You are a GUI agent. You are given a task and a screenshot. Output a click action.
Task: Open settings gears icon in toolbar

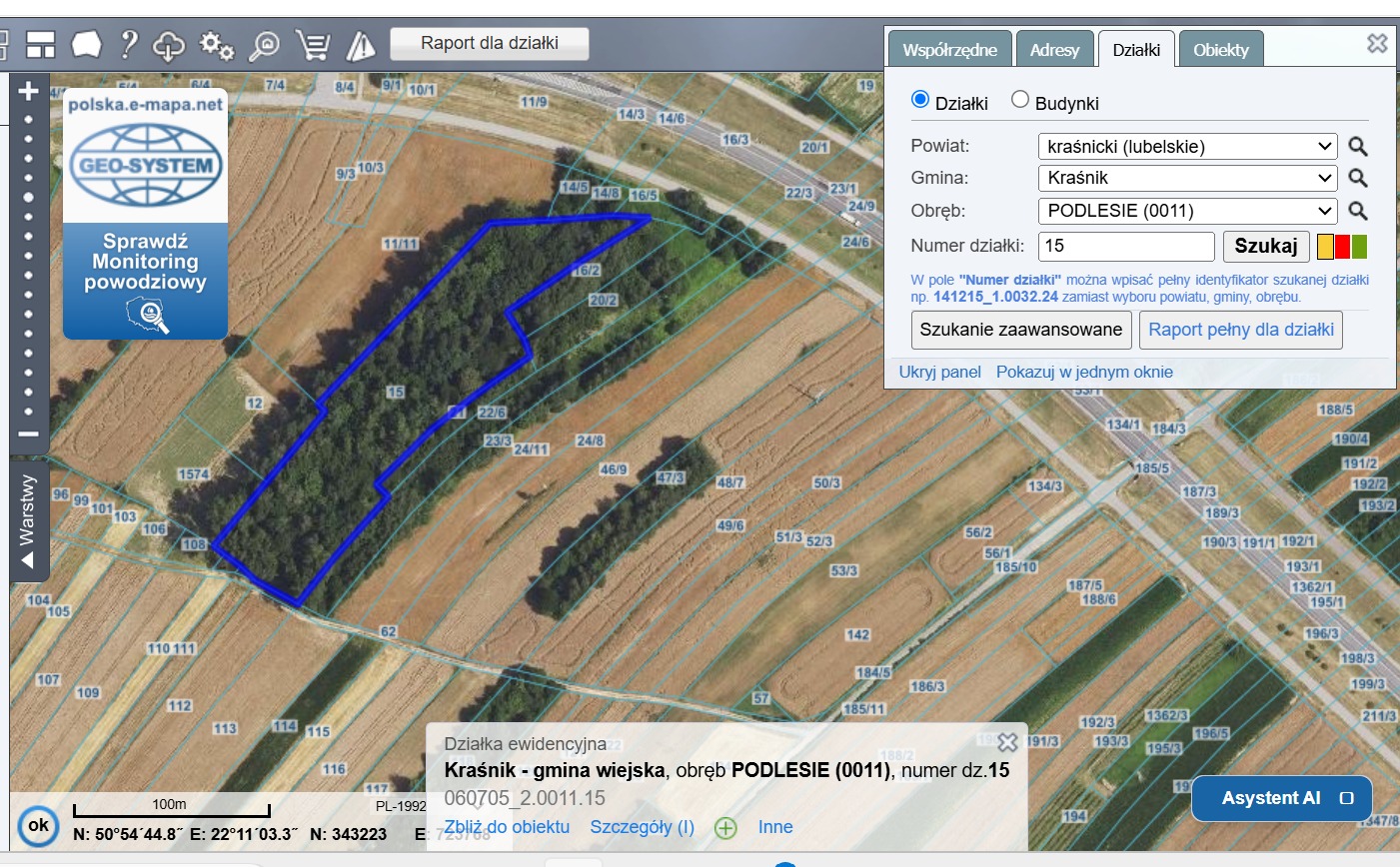point(217,45)
